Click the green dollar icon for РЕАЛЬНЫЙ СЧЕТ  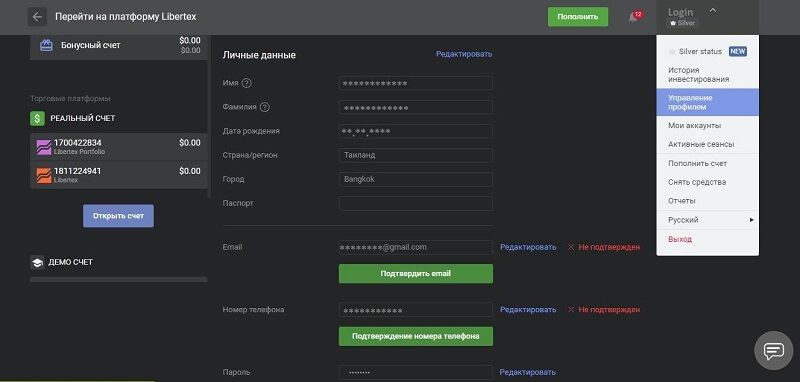tap(37, 118)
